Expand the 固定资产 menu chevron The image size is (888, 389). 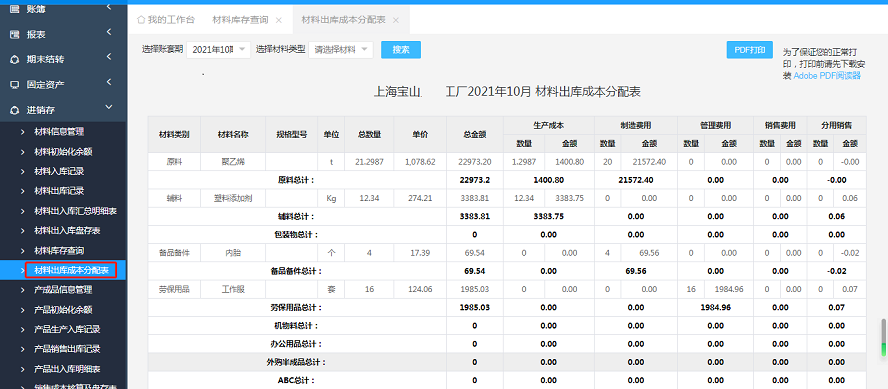point(109,83)
